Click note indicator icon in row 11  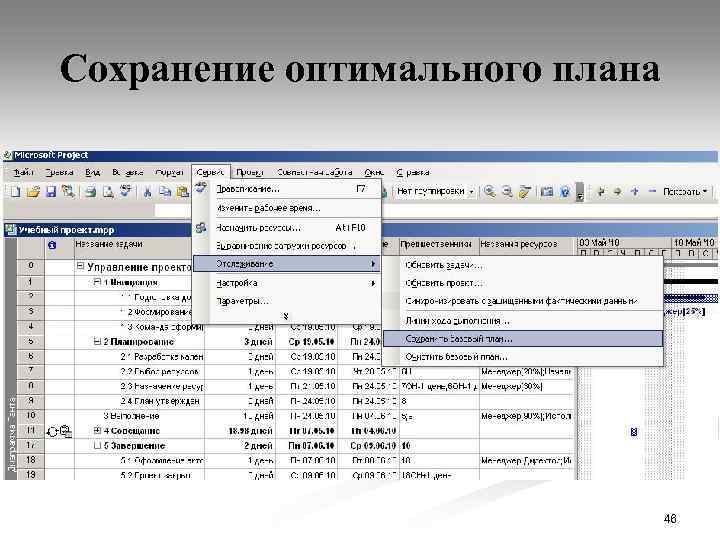(x=66, y=431)
